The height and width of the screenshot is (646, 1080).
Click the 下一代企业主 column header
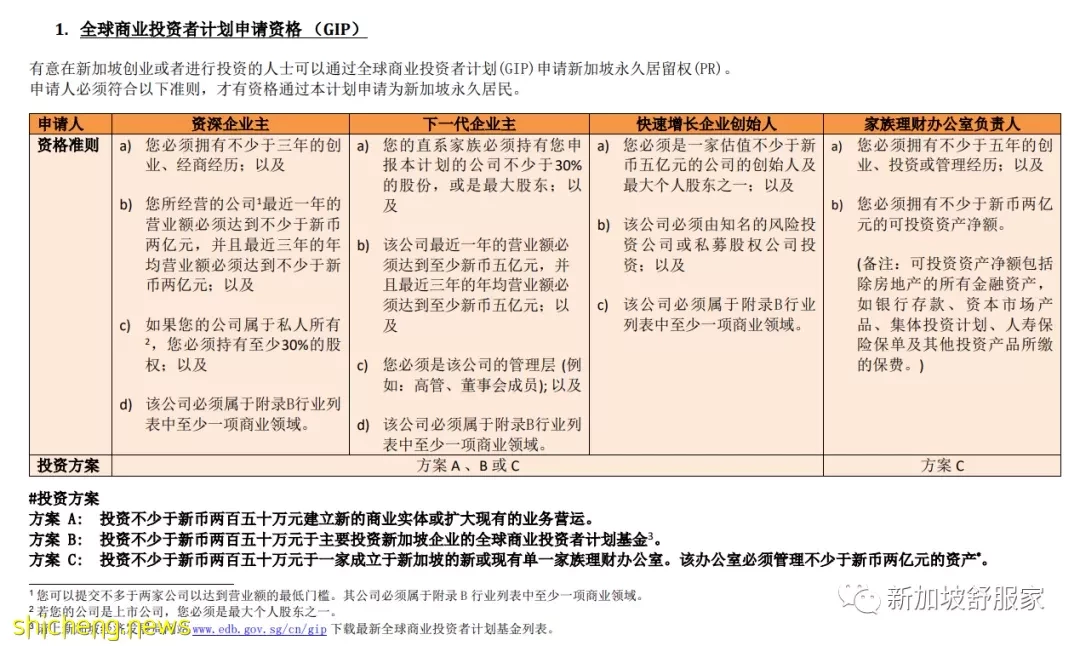[x=469, y=124]
